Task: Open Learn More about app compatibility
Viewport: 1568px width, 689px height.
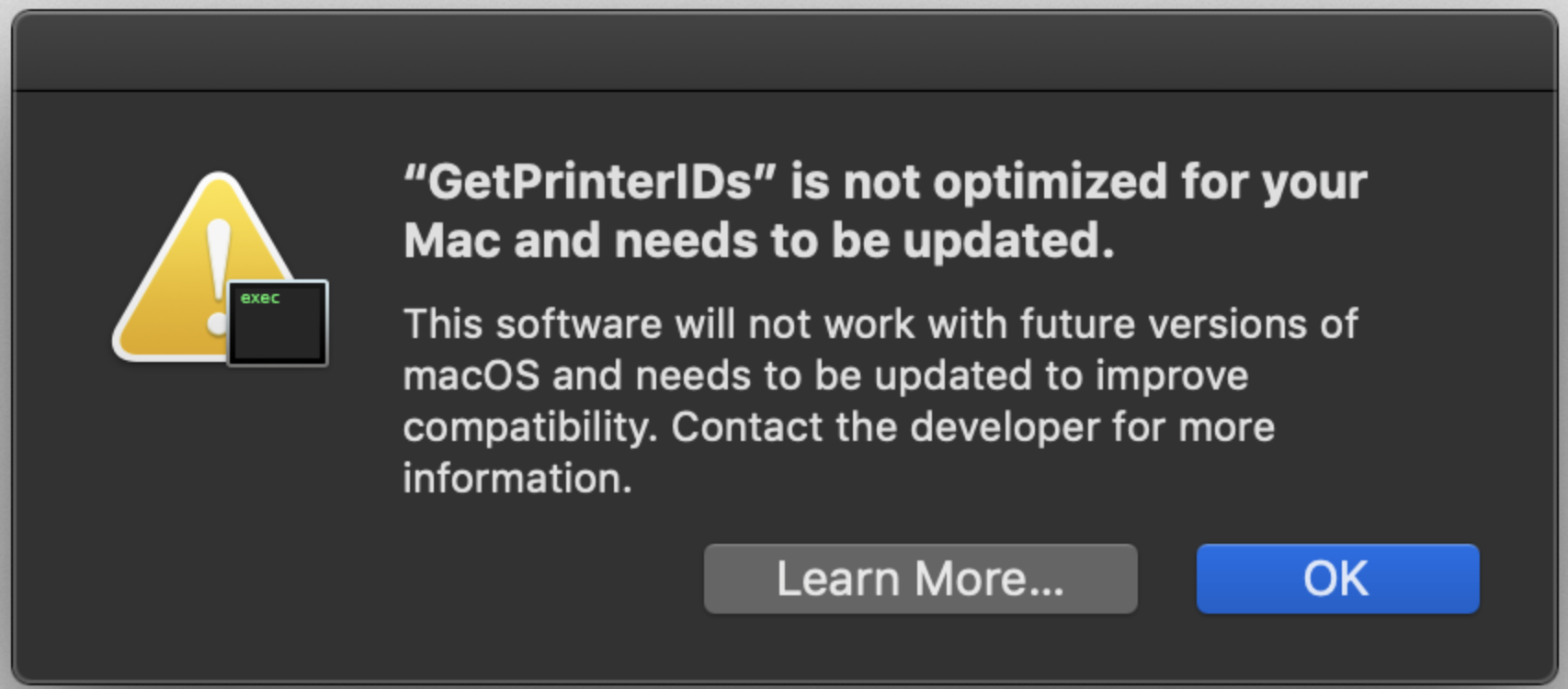Action: tap(920, 579)
